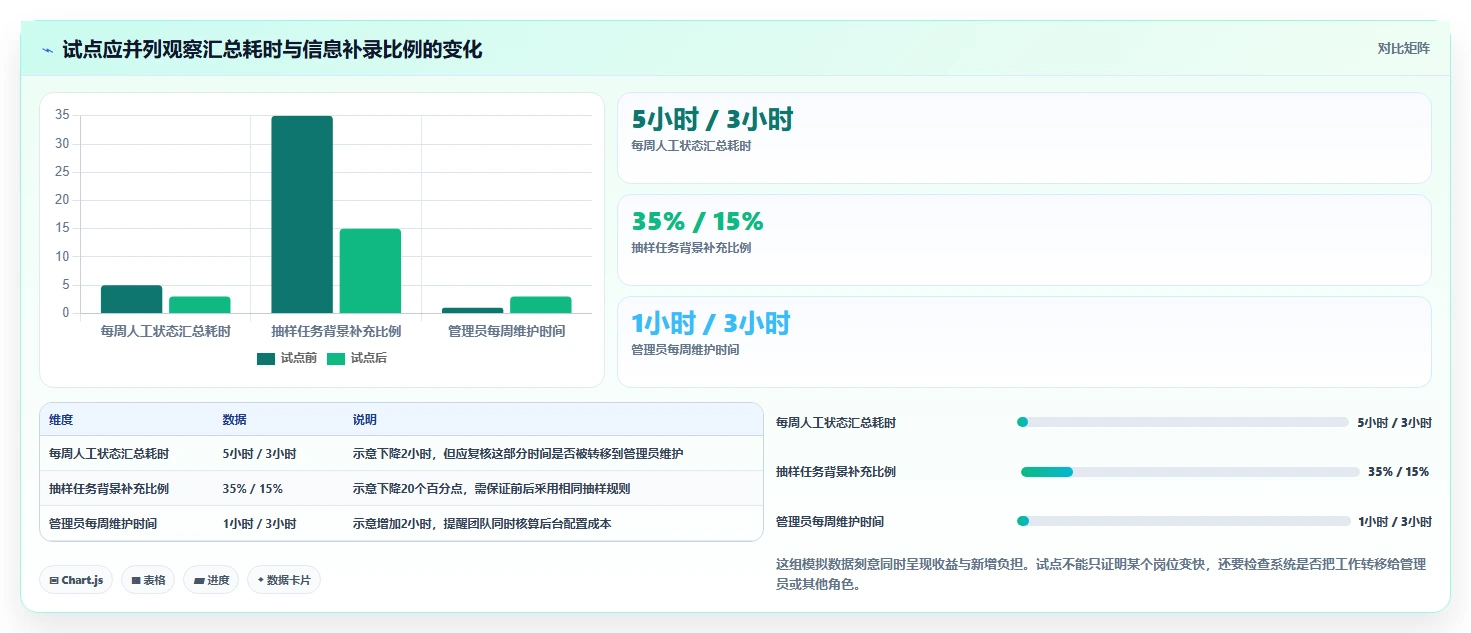Click the lightning icon beside the title
Viewport: 1471px width, 633px height.
(x=47, y=50)
